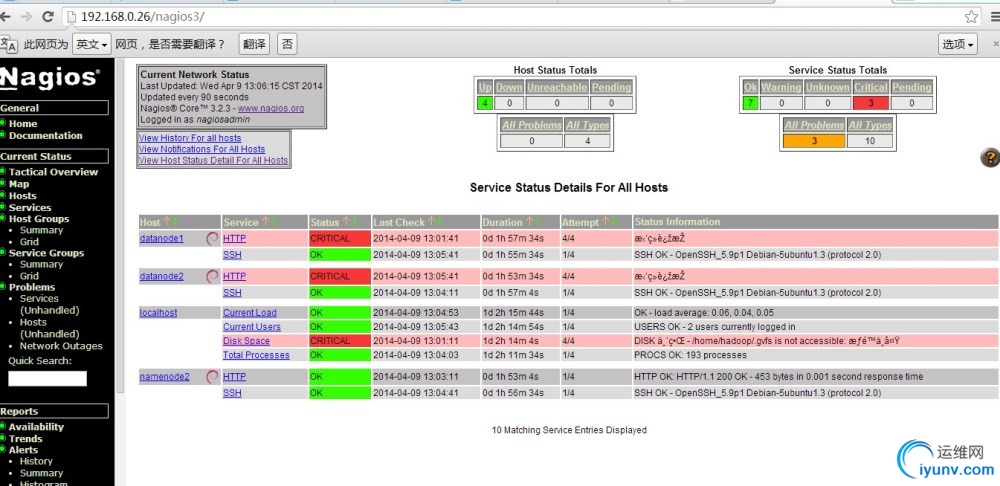Image resolution: width=1000 pixels, height=486 pixels.
Task: Click the 翻译 translate button
Action: tap(254, 44)
